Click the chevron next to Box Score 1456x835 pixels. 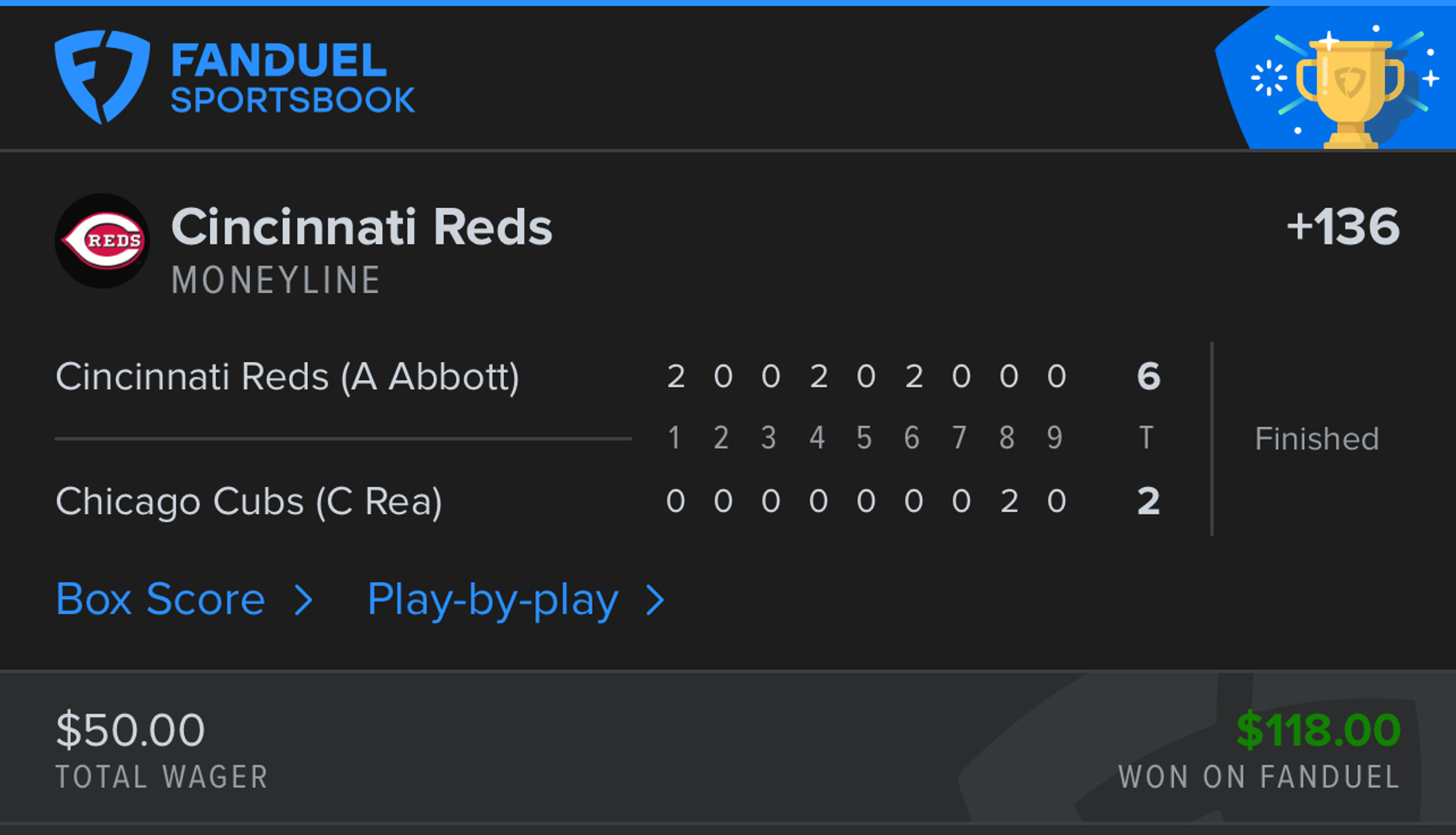coord(304,600)
